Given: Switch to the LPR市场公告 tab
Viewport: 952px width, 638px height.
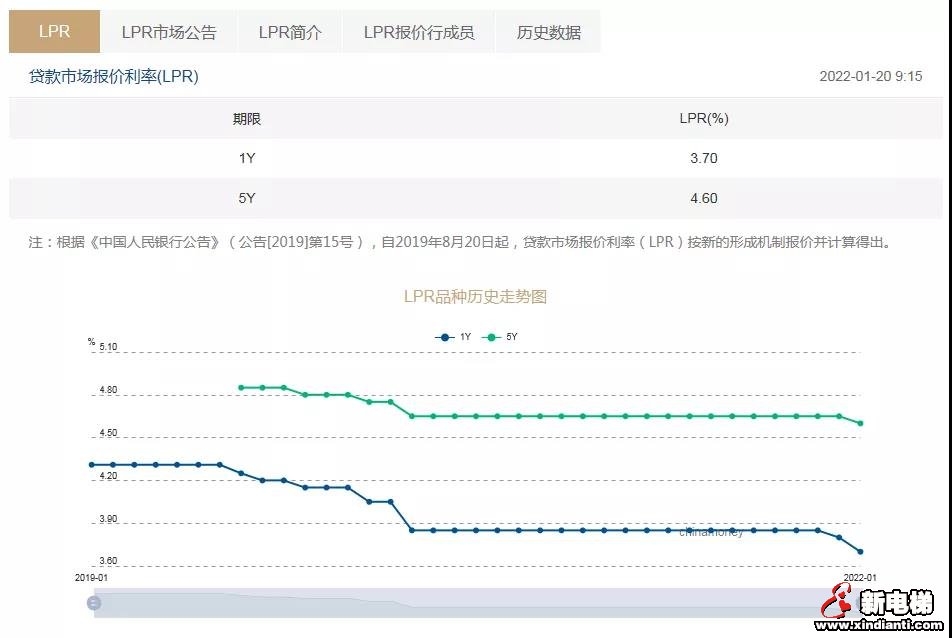Looking at the screenshot, I should coord(168,31).
